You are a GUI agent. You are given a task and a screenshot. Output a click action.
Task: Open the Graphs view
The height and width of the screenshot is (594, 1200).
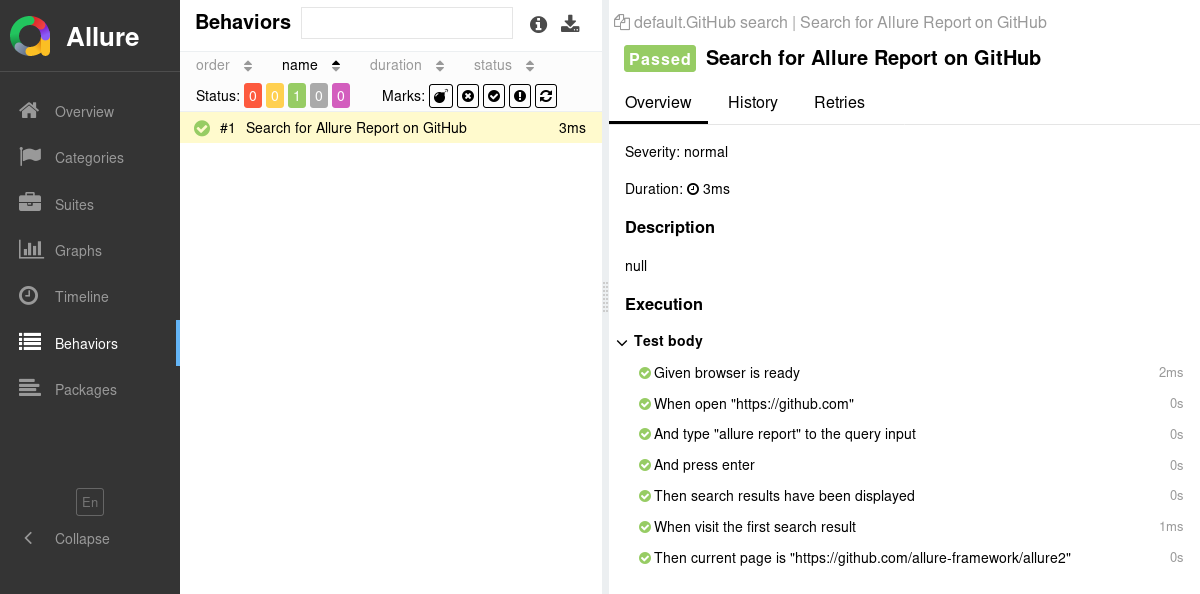(x=79, y=250)
